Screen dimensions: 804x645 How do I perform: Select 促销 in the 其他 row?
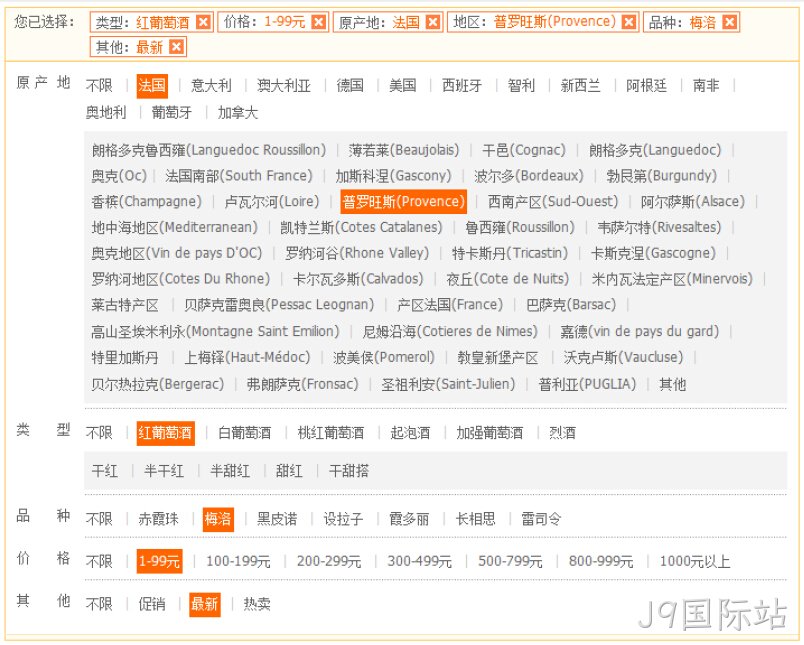(x=152, y=604)
